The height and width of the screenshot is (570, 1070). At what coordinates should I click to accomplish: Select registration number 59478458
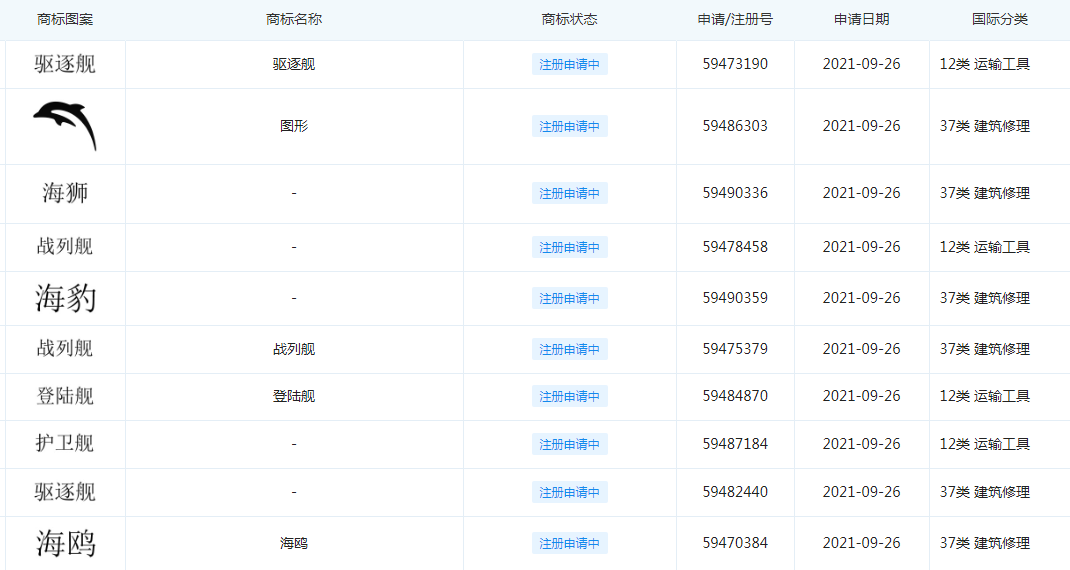(x=735, y=246)
